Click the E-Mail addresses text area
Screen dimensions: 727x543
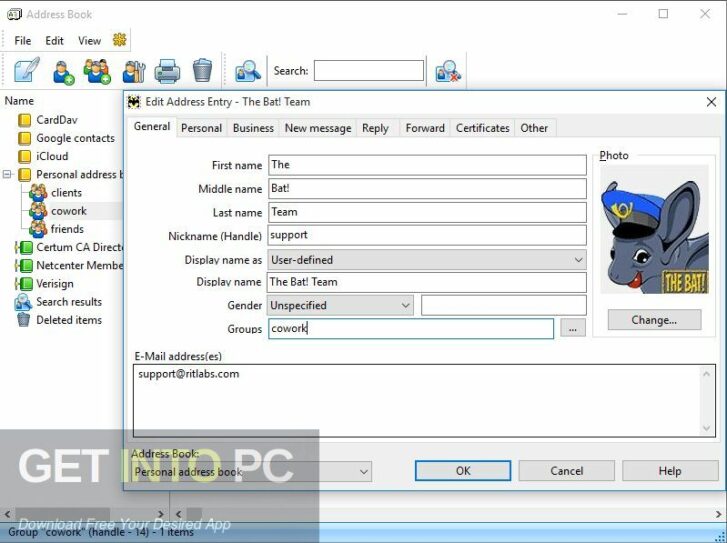click(x=424, y=401)
